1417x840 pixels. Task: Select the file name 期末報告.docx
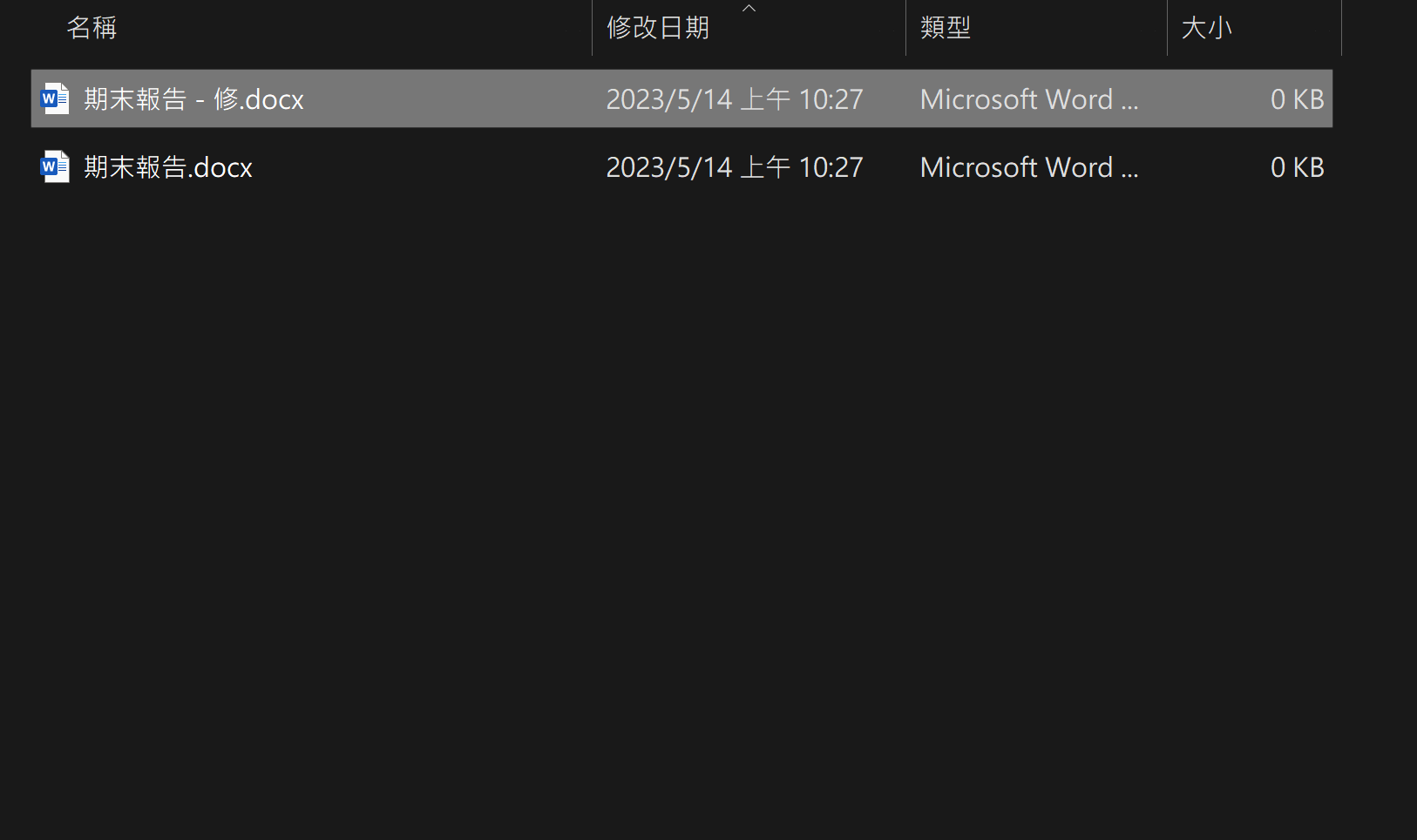(168, 167)
